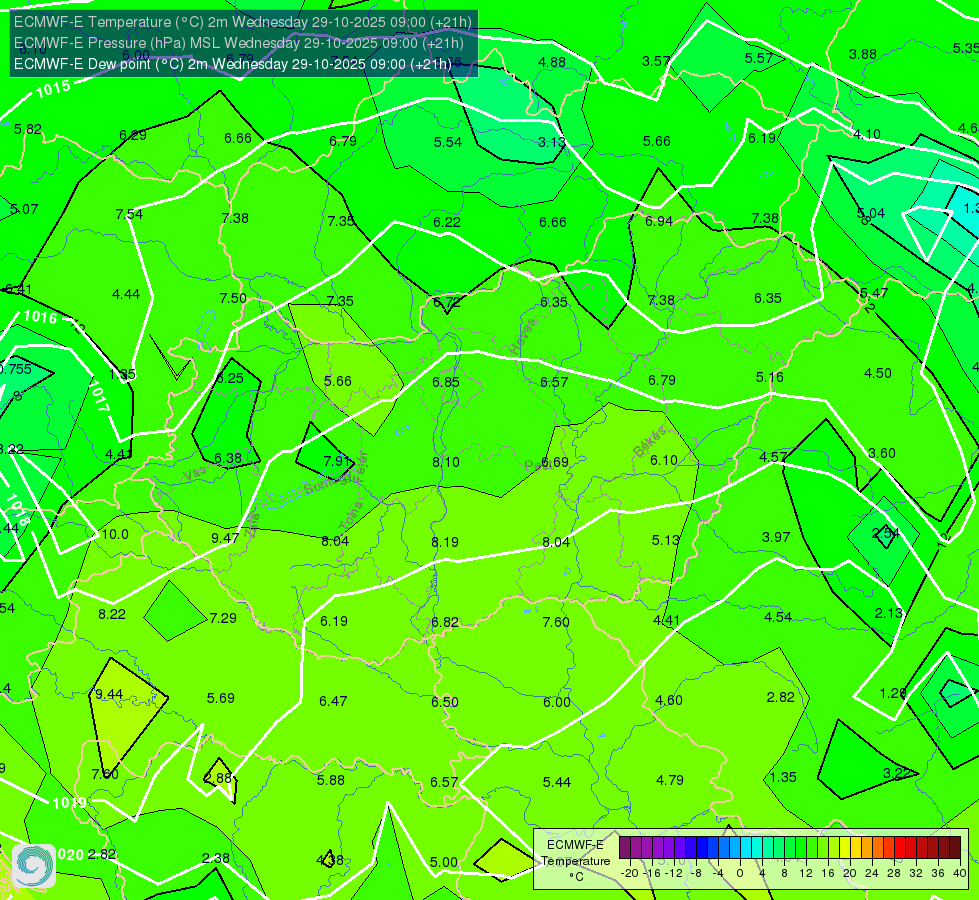Click the 4.50 value
This screenshot has width=979, height=900.
click(877, 373)
